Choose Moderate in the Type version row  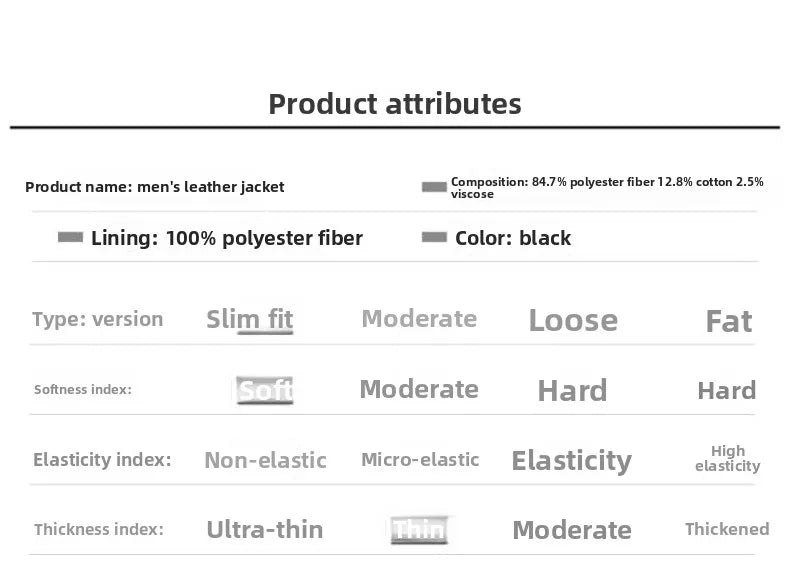tap(419, 319)
